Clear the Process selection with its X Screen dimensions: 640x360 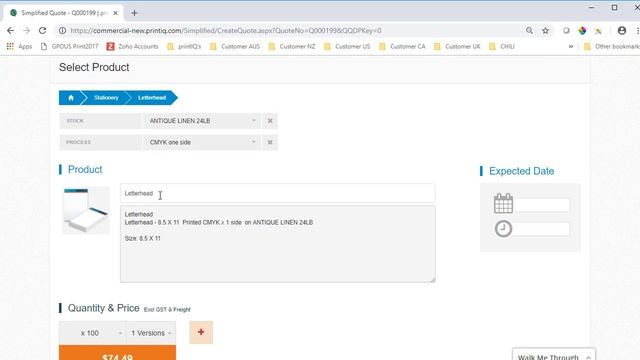pos(270,142)
